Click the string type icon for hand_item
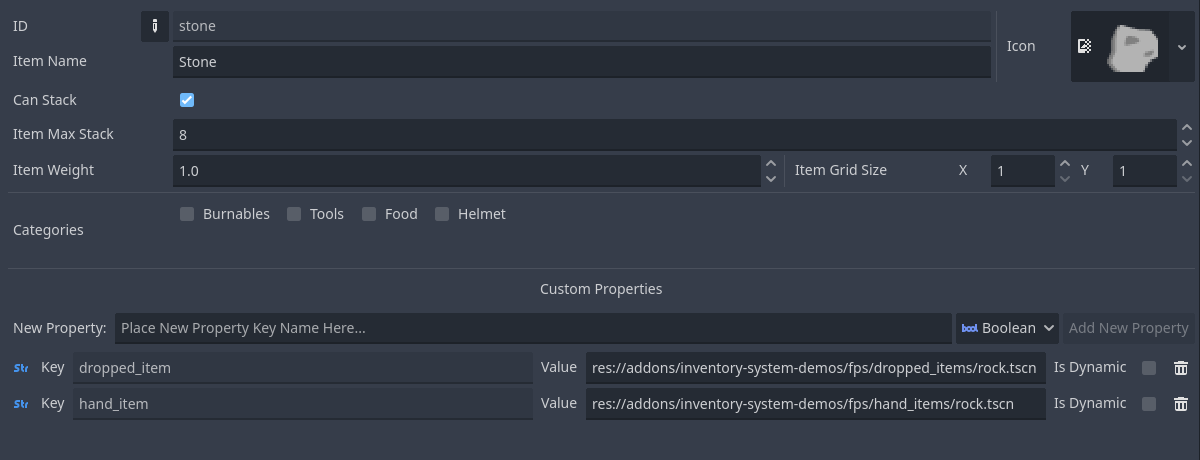The height and width of the screenshot is (460, 1200). point(21,404)
